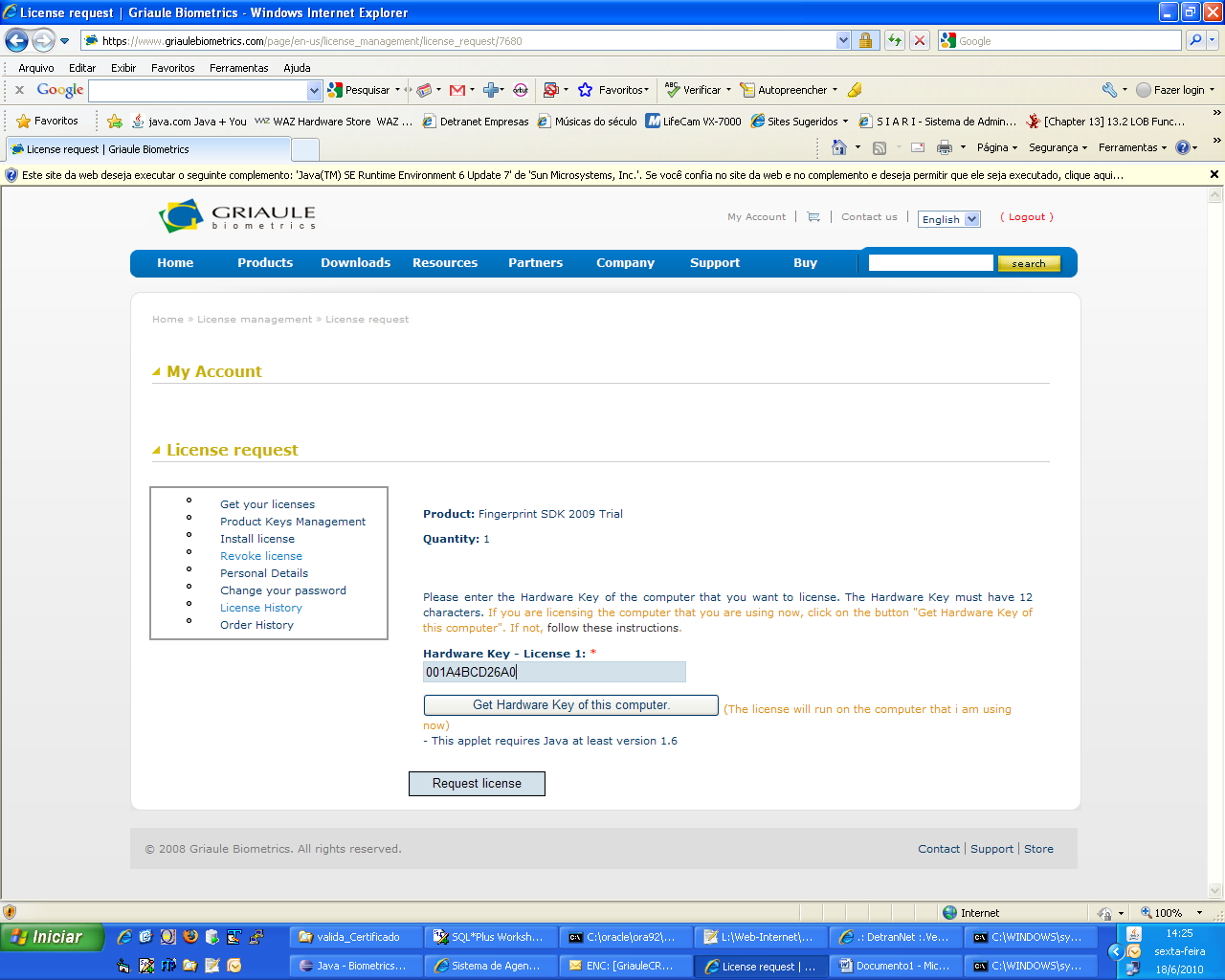Open the Downloads navigation item

click(355, 263)
